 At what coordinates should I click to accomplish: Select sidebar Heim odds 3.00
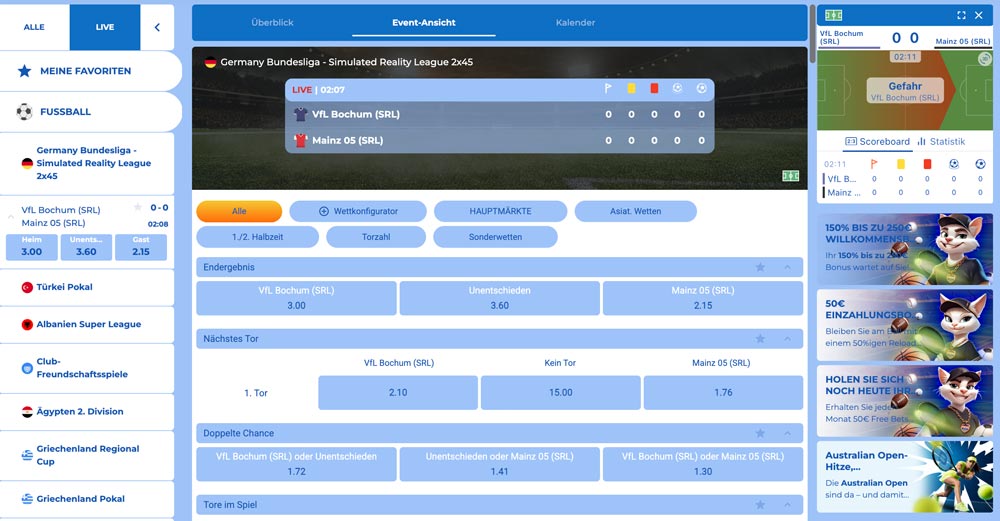pos(31,247)
